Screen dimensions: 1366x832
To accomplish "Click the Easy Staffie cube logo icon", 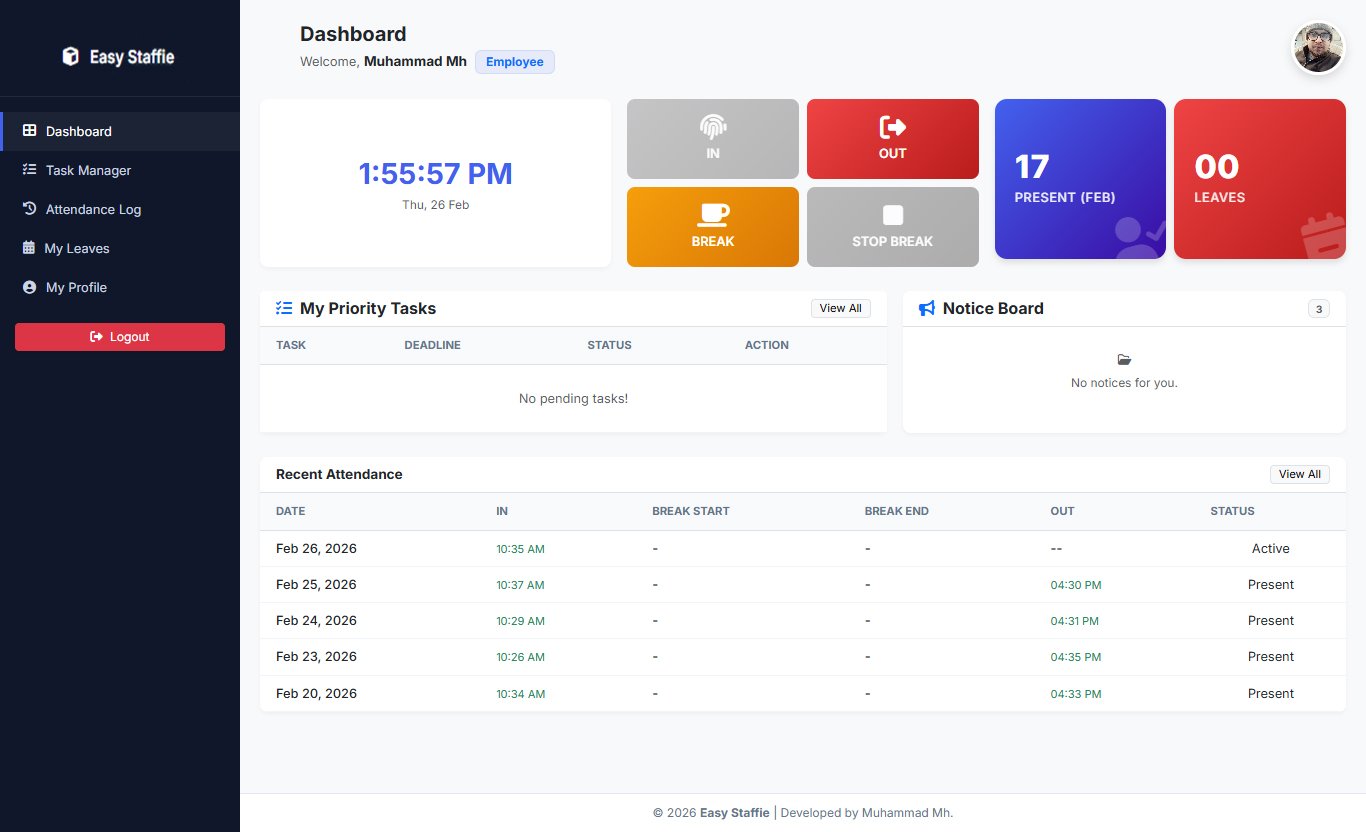I will 70,57.
